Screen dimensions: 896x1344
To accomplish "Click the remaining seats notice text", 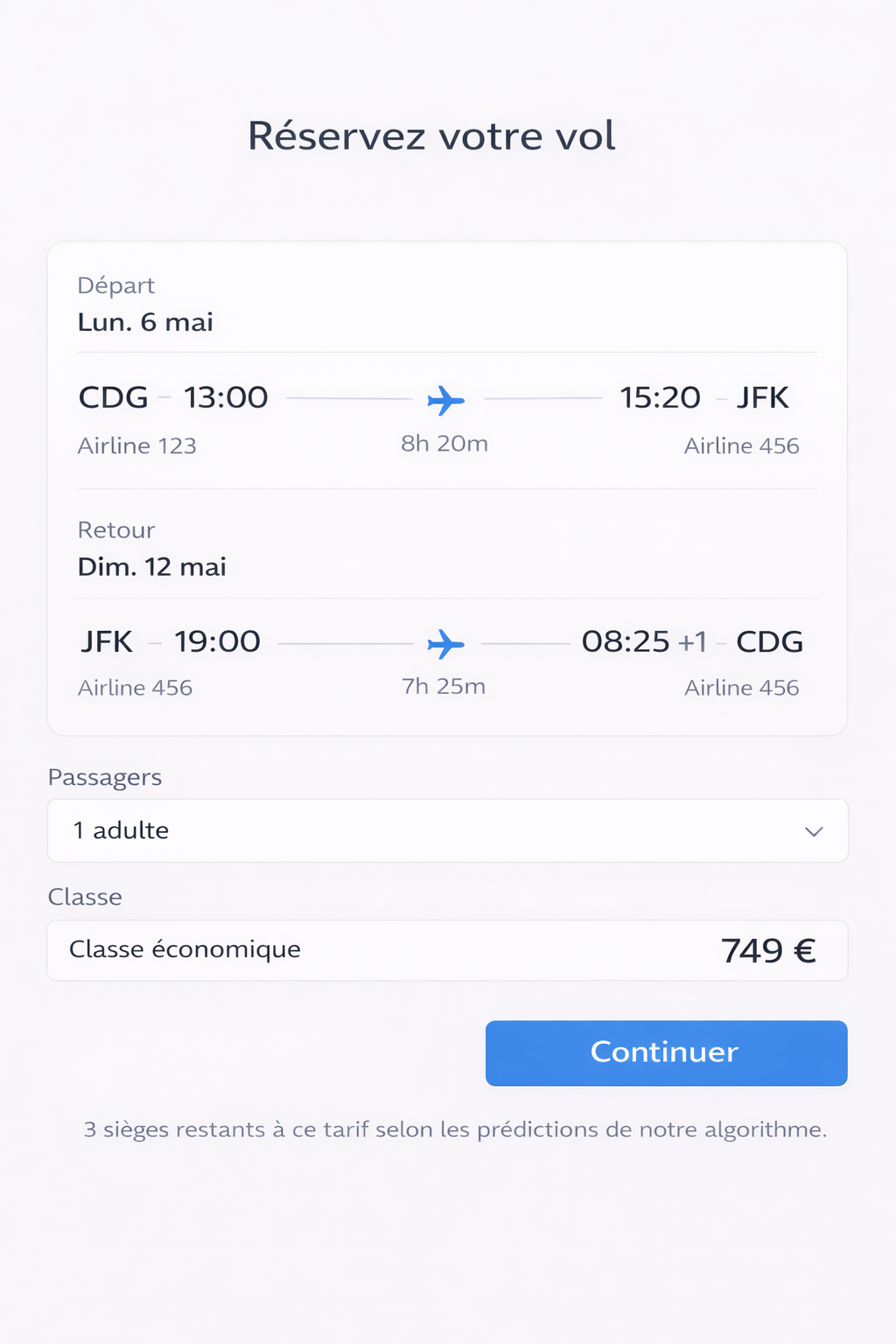I will coord(455,1130).
